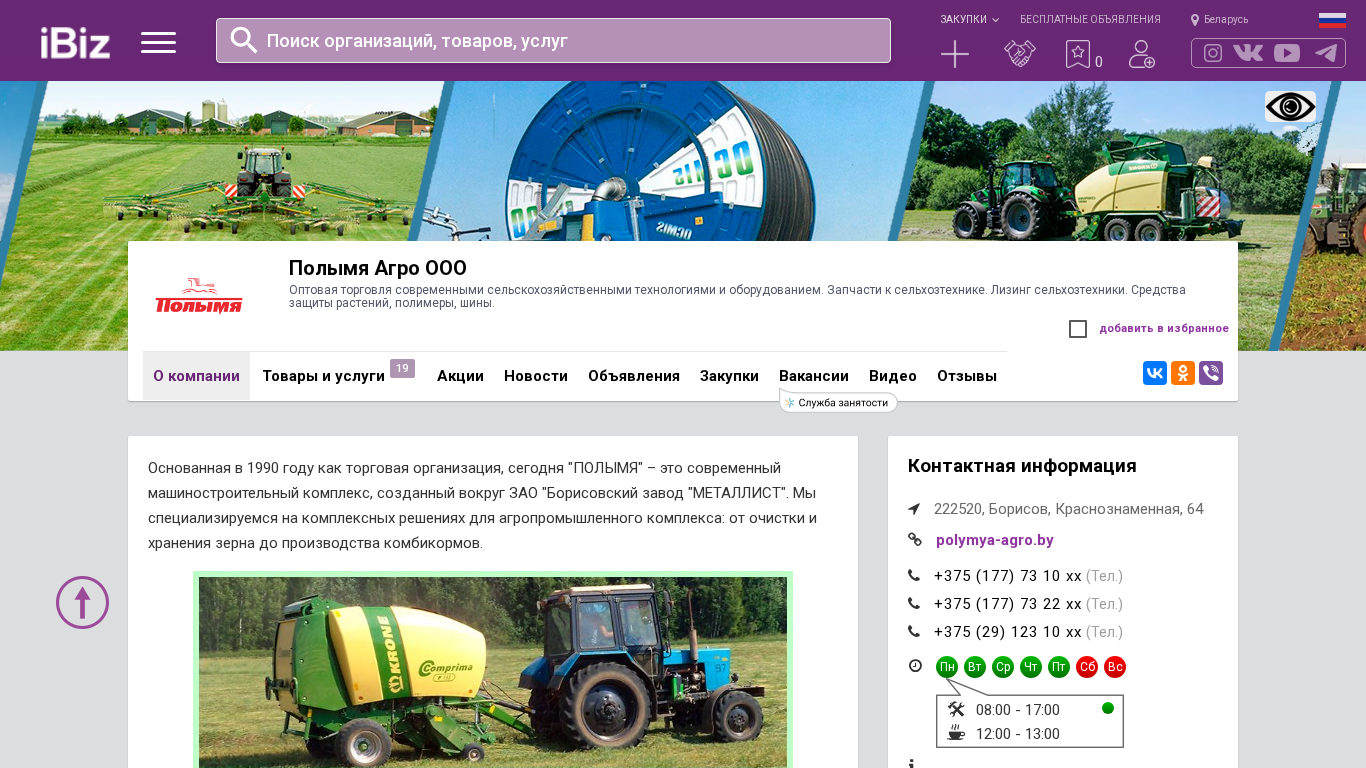This screenshot has width=1366, height=768.
Task: Open the favorites bookmark star icon
Action: coord(1077,54)
